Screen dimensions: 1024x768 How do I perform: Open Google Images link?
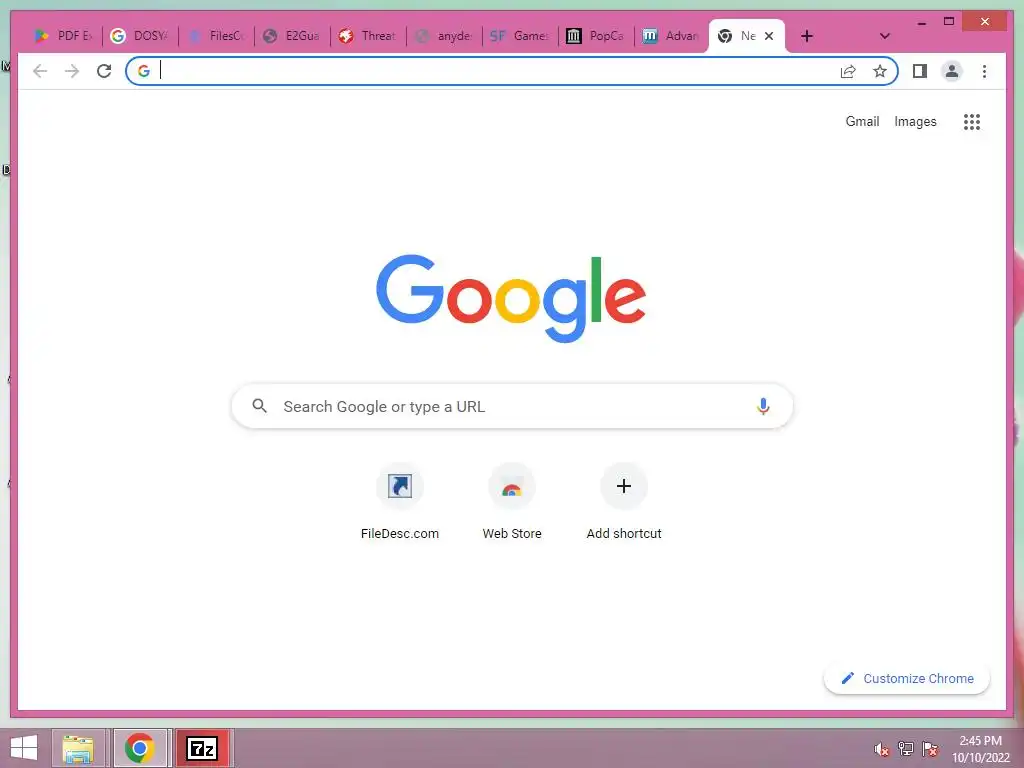tap(915, 121)
